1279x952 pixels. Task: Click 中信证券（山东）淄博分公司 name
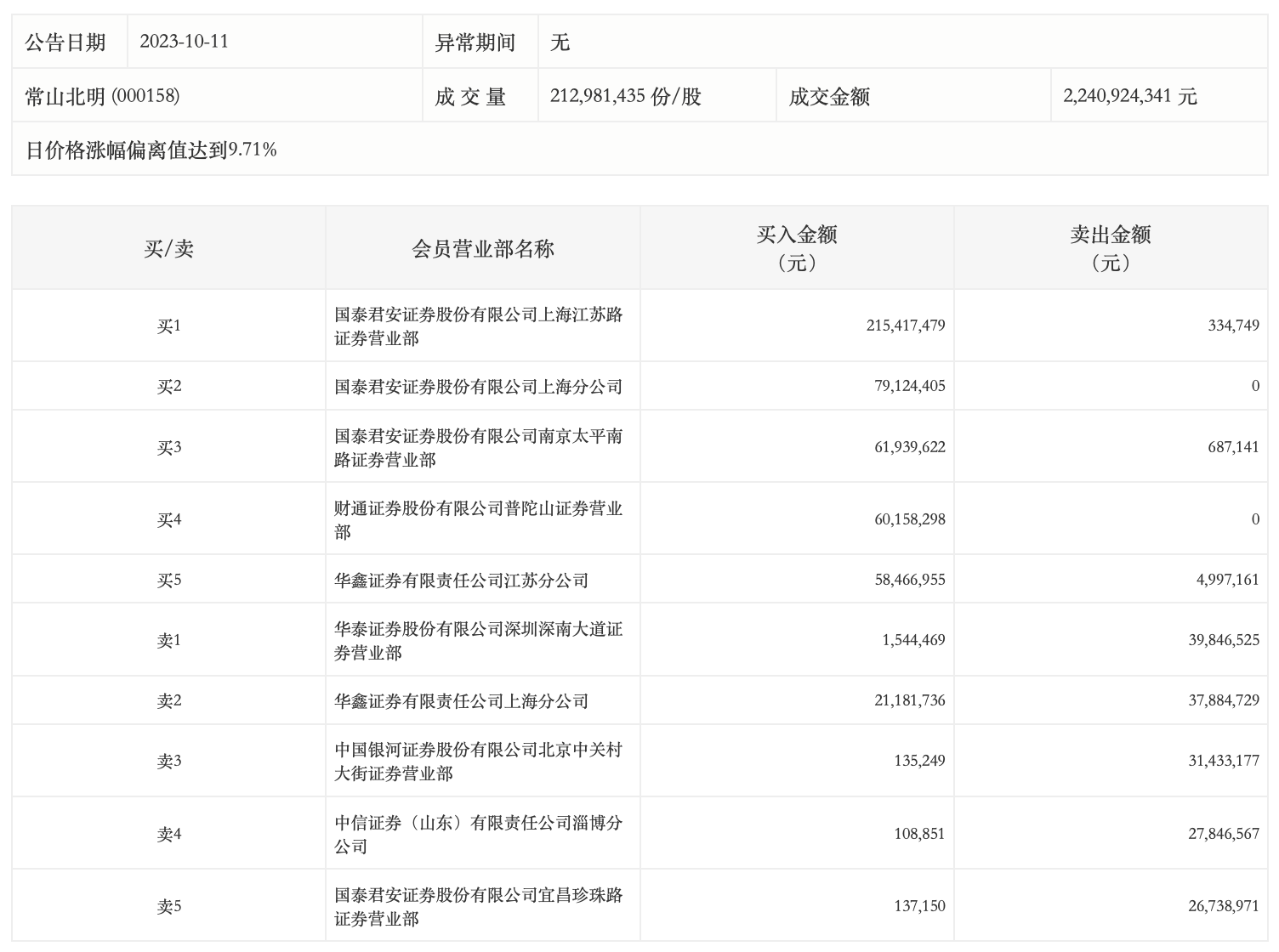point(479,835)
